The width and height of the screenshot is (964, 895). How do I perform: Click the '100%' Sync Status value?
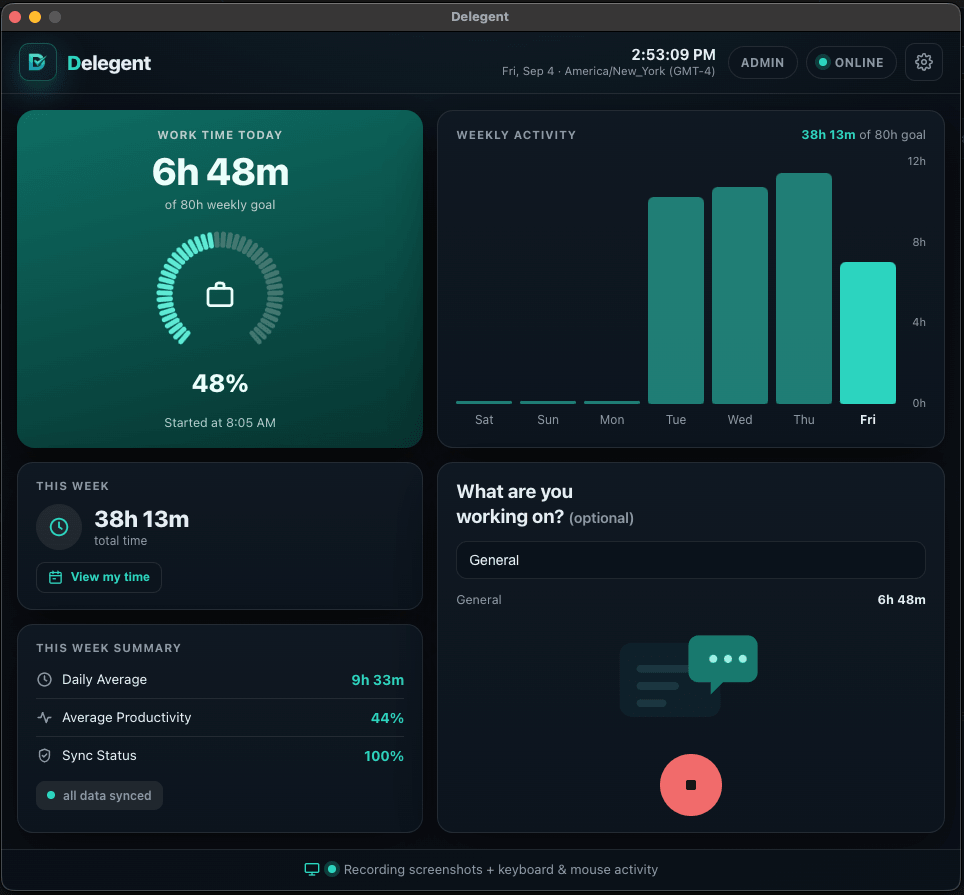coord(384,756)
